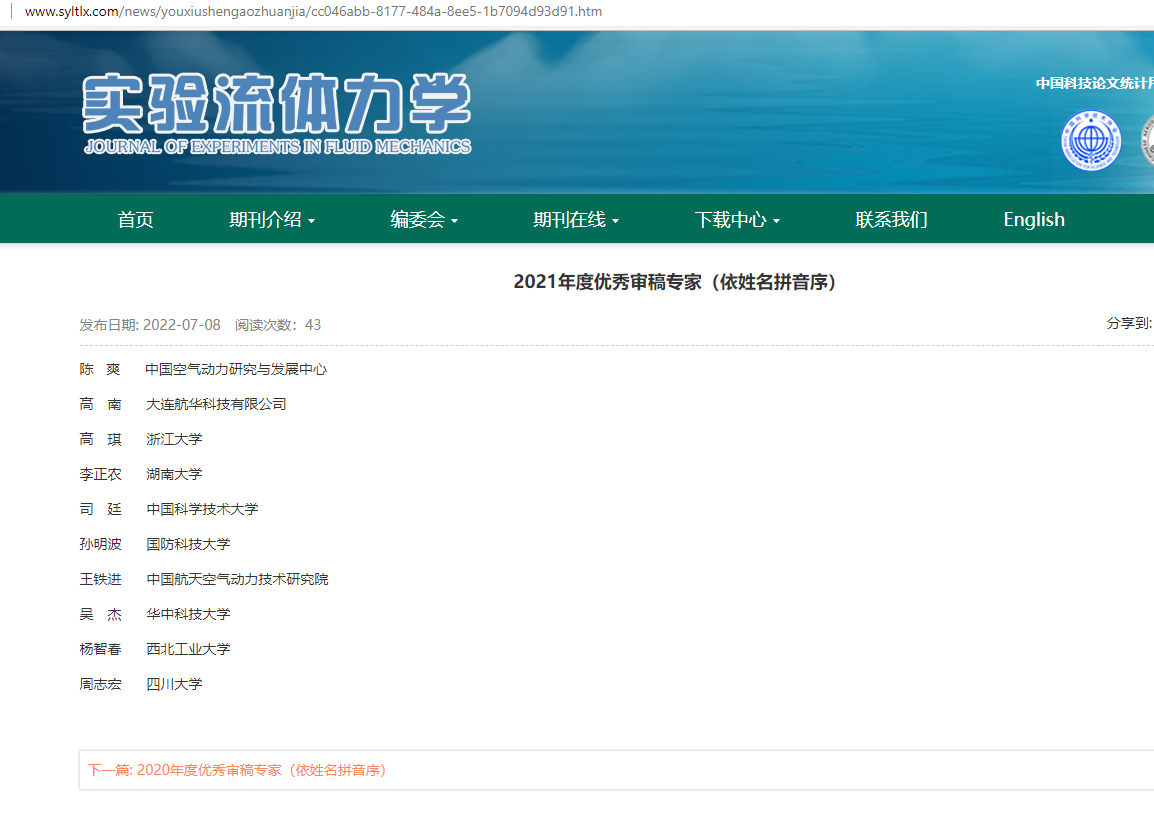Select the name 吴 杰
This screenshot has width=1154, height=817.
[x=100, y=614]
